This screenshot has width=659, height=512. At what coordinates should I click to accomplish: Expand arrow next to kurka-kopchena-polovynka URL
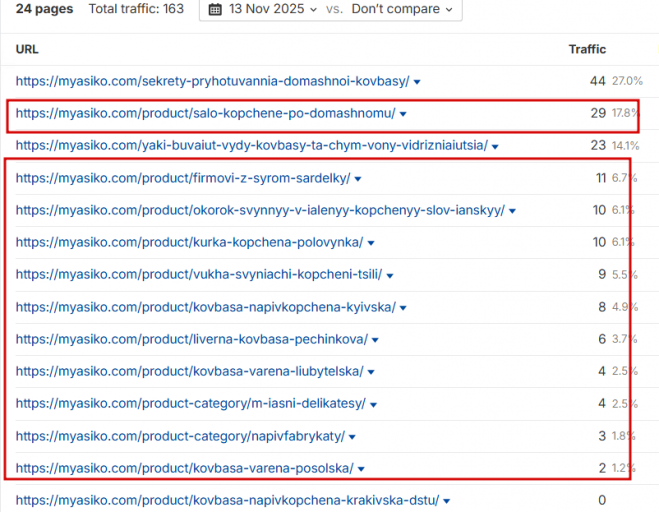(371, 243)
